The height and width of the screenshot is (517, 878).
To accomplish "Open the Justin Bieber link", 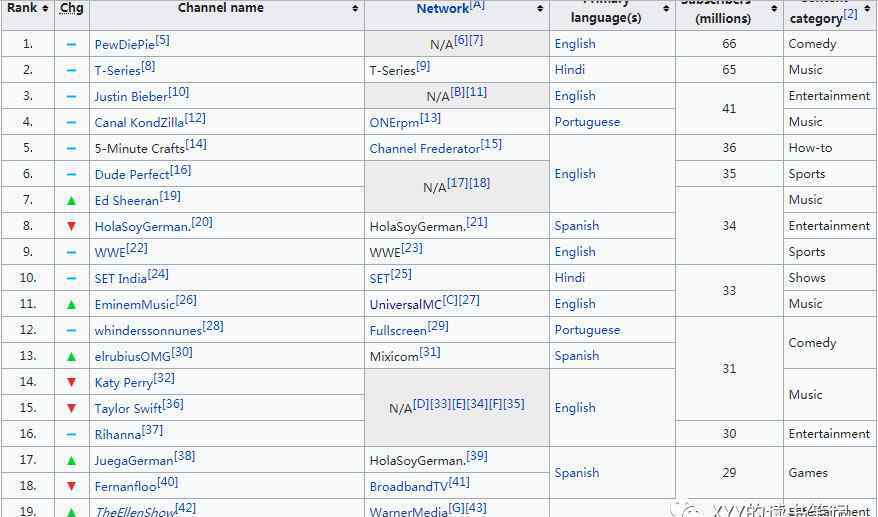I will [130, 96].
